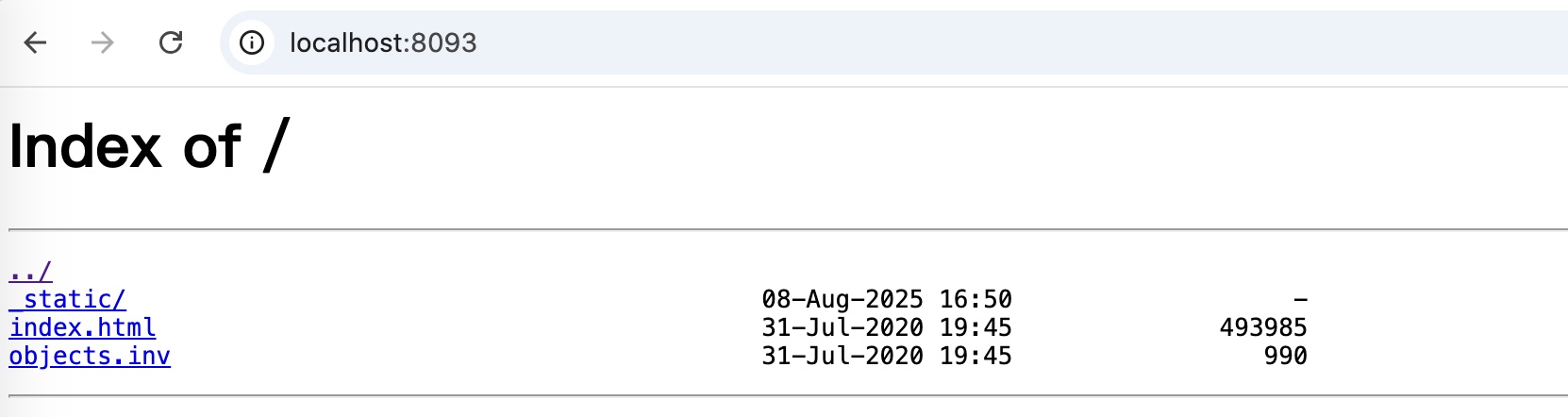The image size is (1568, 417).
Task: Click the horizontal rule above the listing
Action: click(788, 229)
